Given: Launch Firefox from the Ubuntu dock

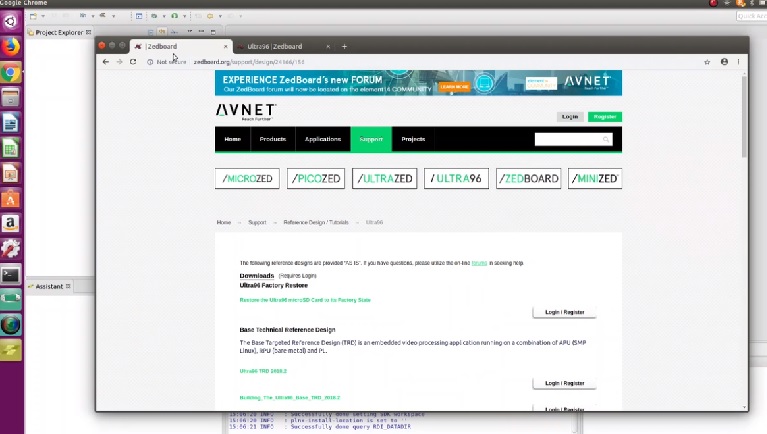Looking at the screenshot, I should 11,46.
